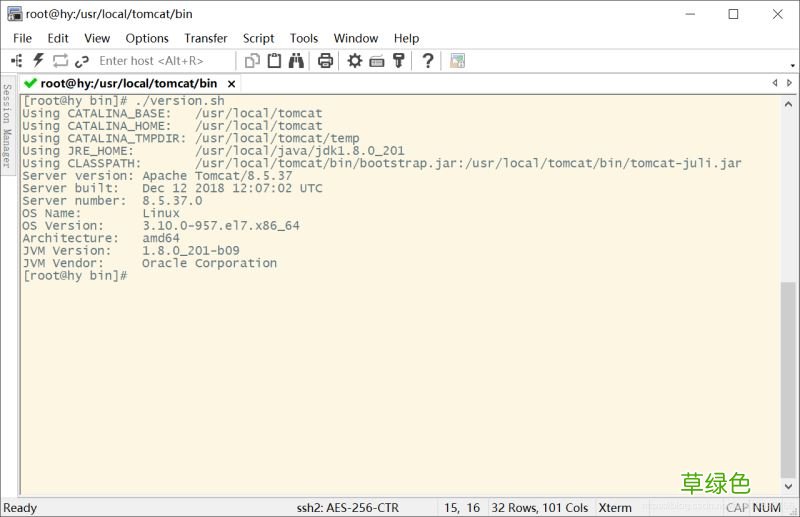Image resolution: width=800 pixels, height=517 pixels.
Task: Click the terminal scrollbar down arrow
Action: pyautogui.click(x=788, y=486)
